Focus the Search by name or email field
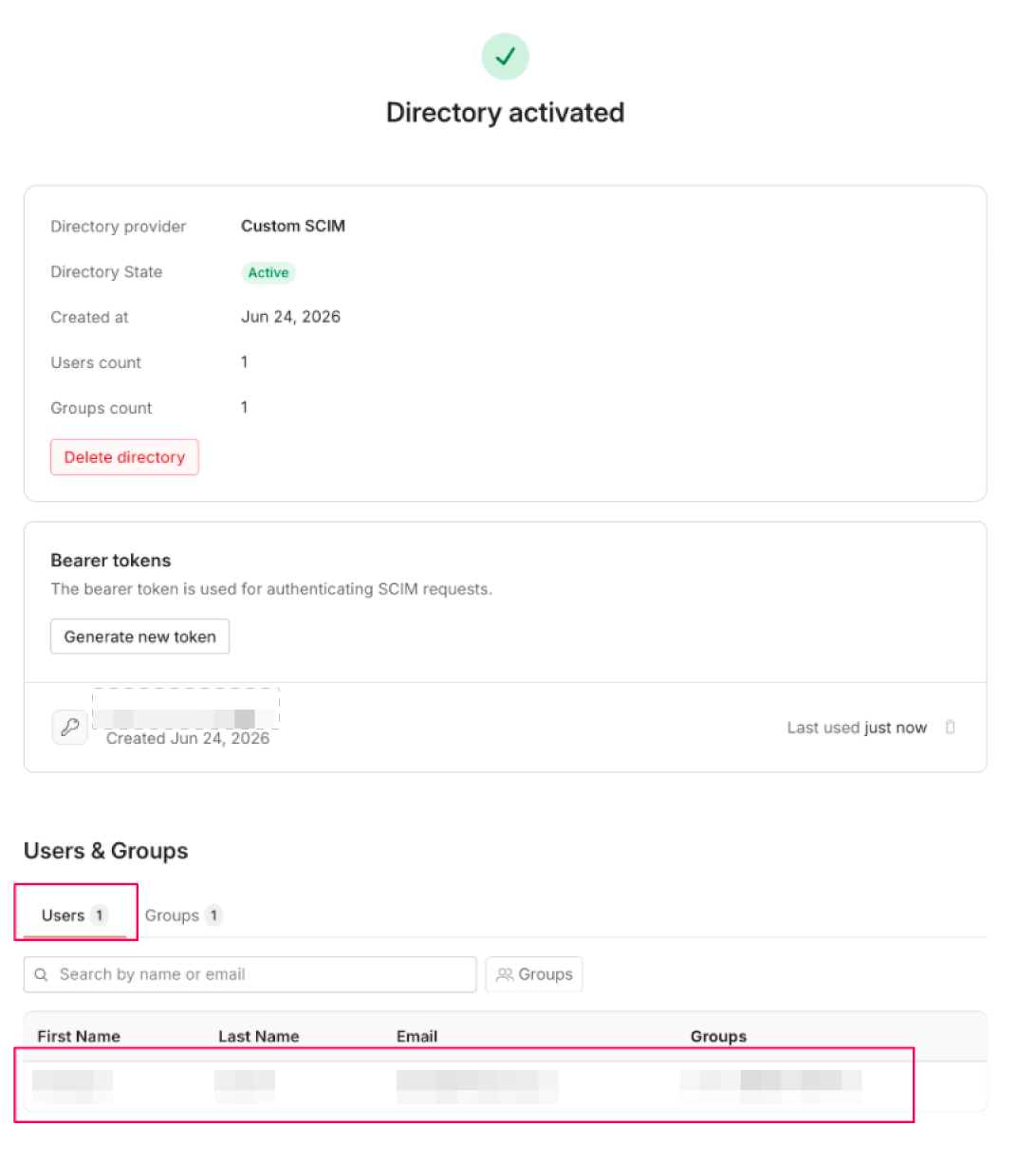 [x=250, y=974]
